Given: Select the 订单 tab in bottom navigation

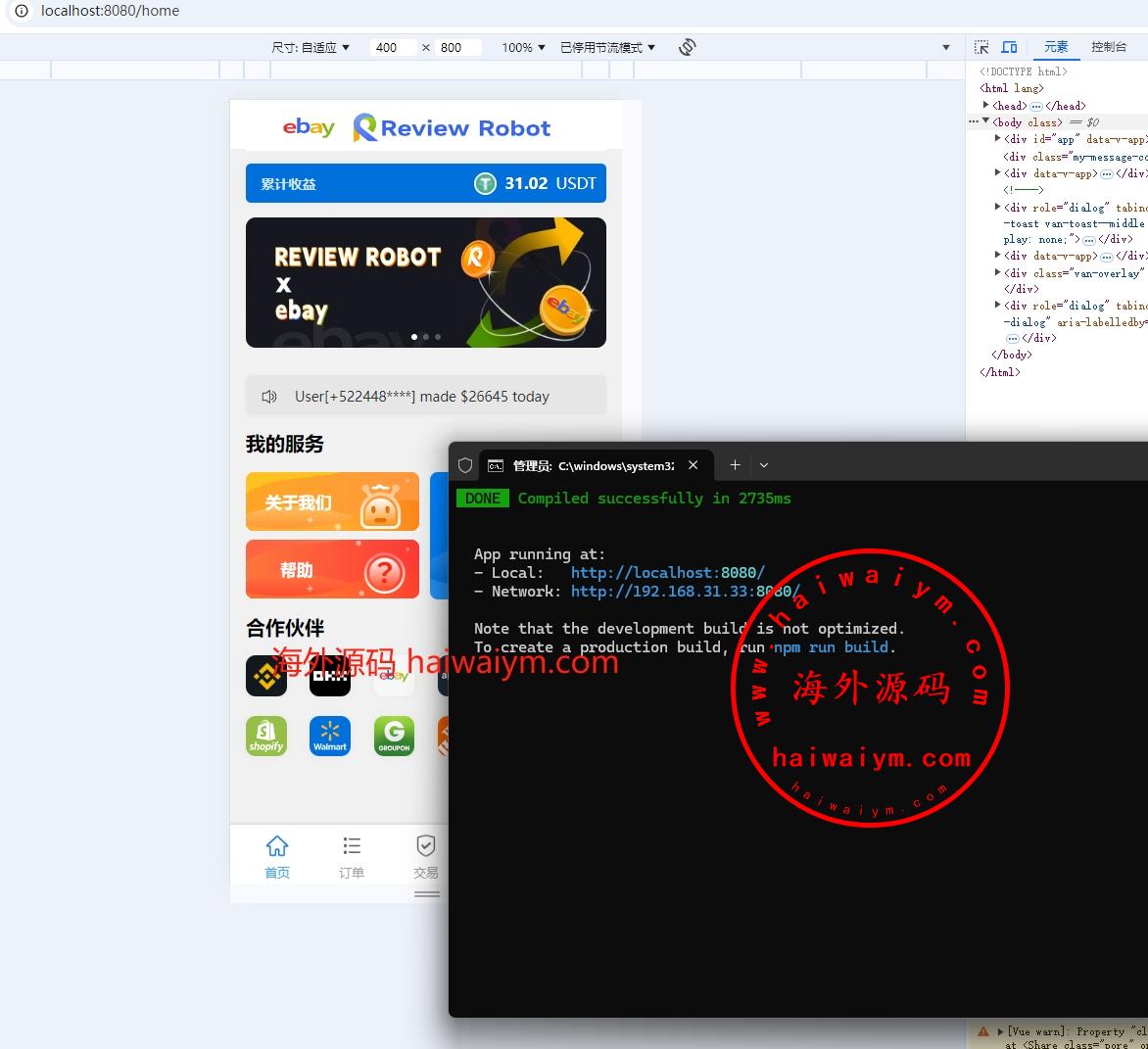Looking at the screenshot, I should point(352,857).
